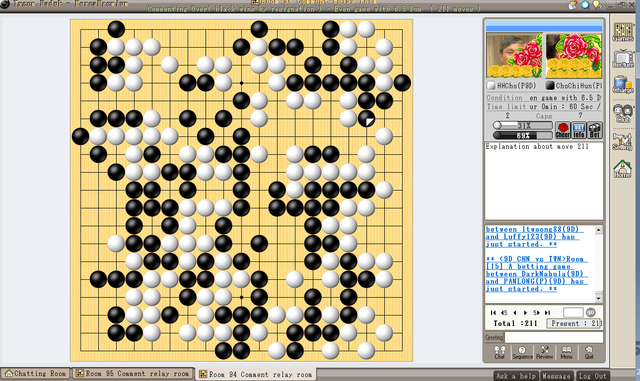Click the move number input box
The width and height of the screenshot is (640, 381).
click(573, 312)
